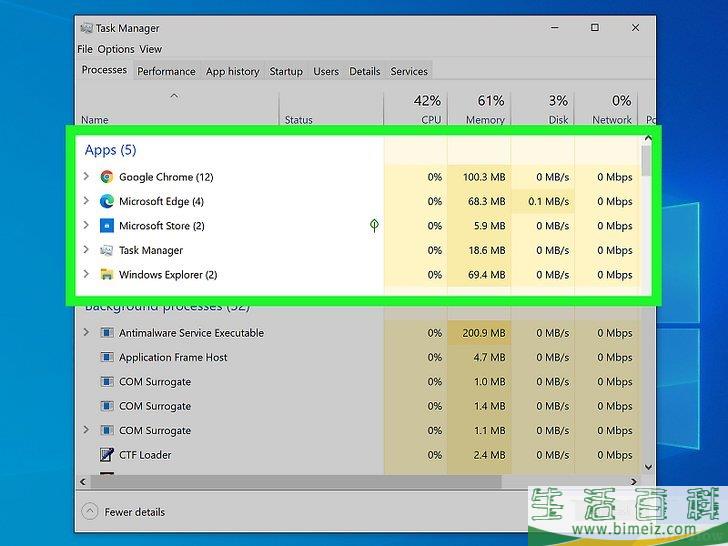The height and width of the screenshot is (546, 728).
Task: Click the horizontal scrollbar right arrow
Action: point(634,481)
